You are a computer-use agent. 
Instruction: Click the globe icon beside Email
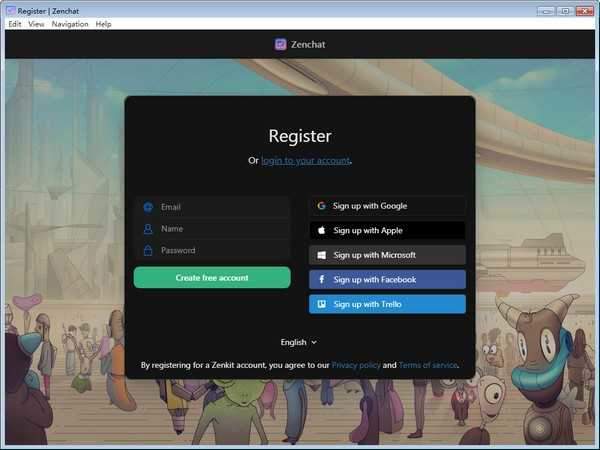tap(148, 207)
